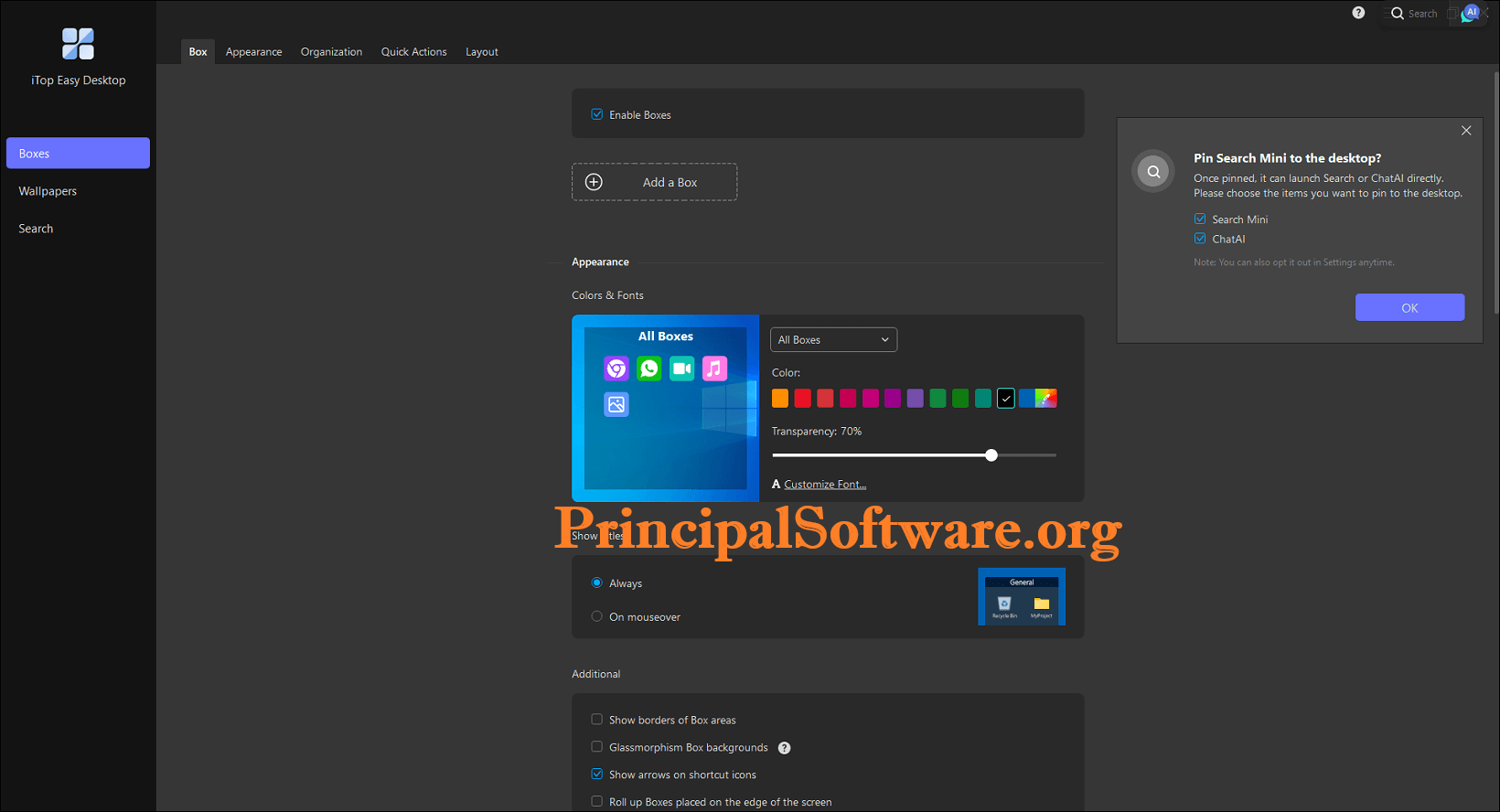Open the ChatAI bubble icon in Search Mini

pyautogui.click(x=1470, y=14)
